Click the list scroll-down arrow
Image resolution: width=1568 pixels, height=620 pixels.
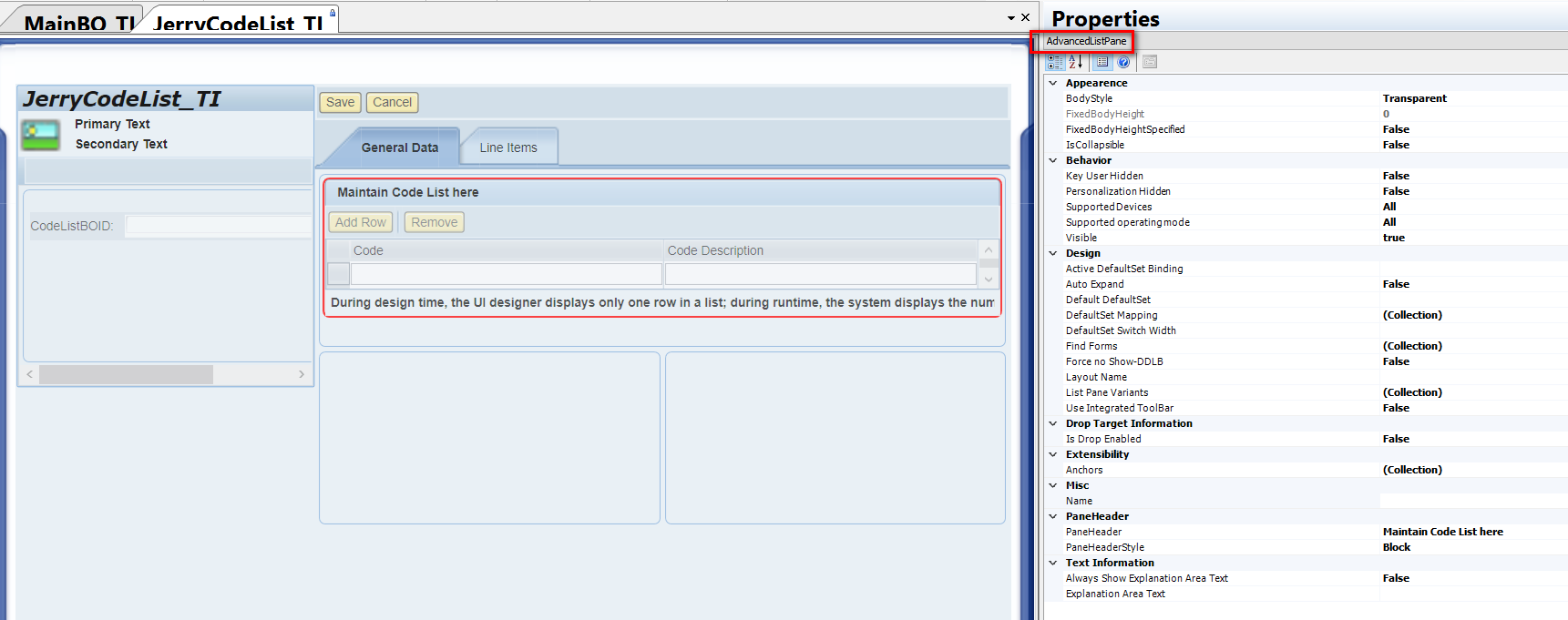coord(989,279)
